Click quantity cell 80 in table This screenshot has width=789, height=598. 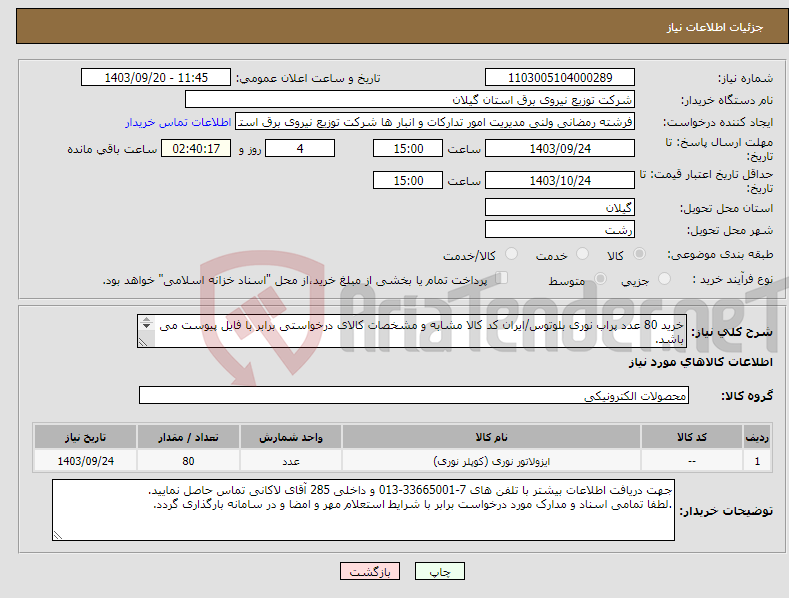188,461
